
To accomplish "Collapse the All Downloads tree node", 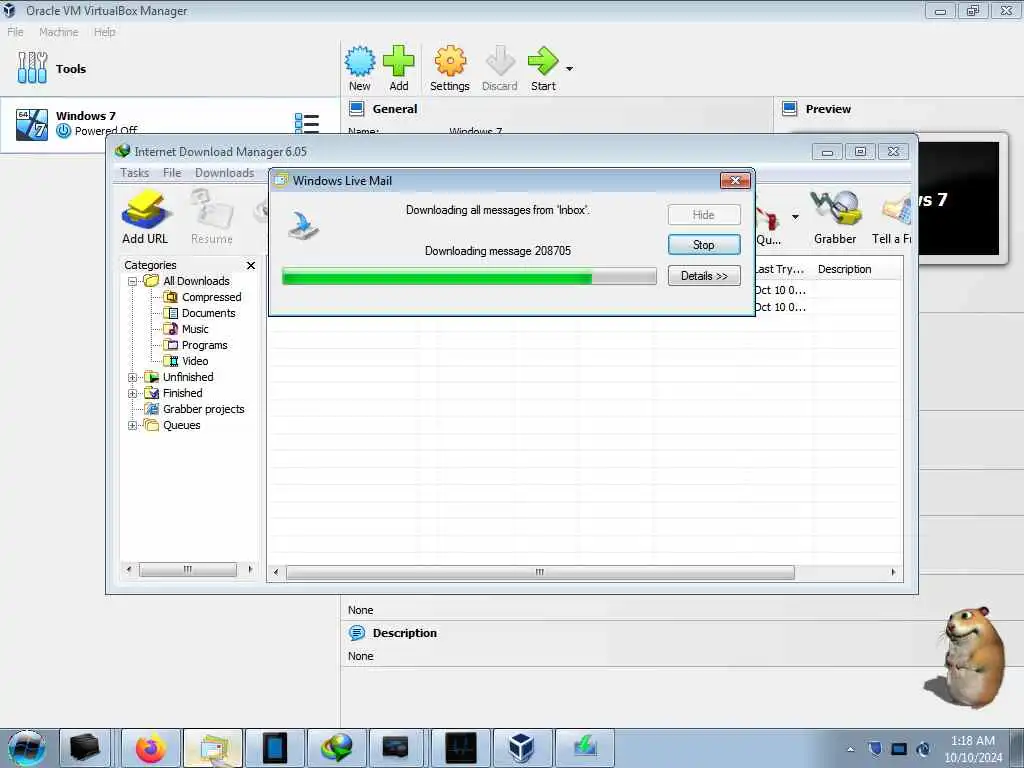I will [x=132, y=281].
